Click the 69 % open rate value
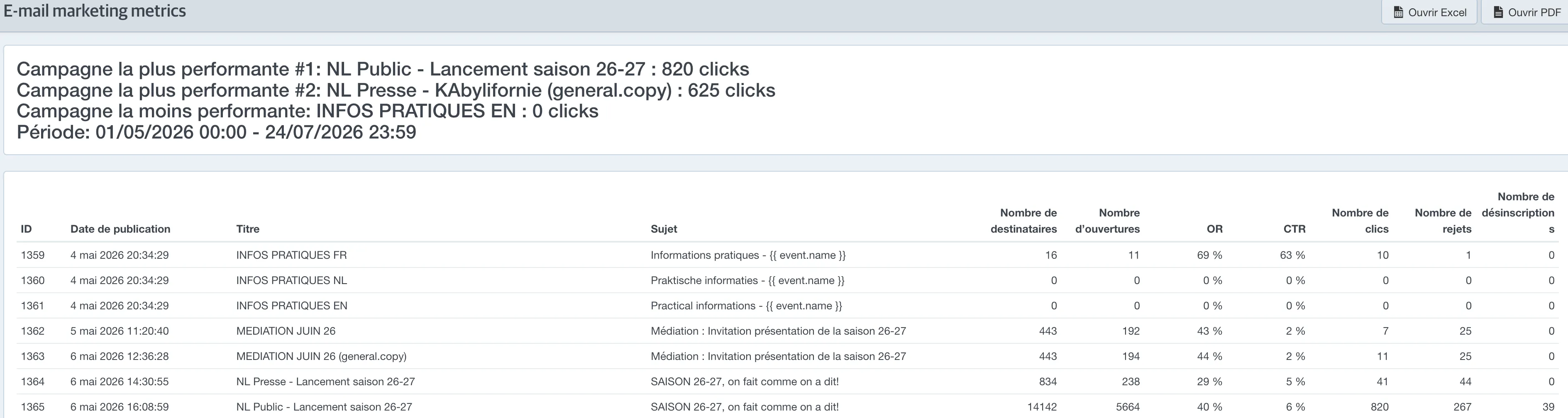The width and height of the screenshot is (1568, 418). click(x=1210, y=255)
